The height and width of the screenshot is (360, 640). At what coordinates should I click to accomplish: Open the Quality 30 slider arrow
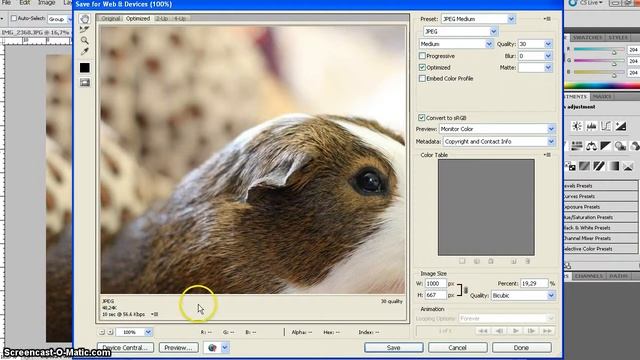[x=548, y=44]
